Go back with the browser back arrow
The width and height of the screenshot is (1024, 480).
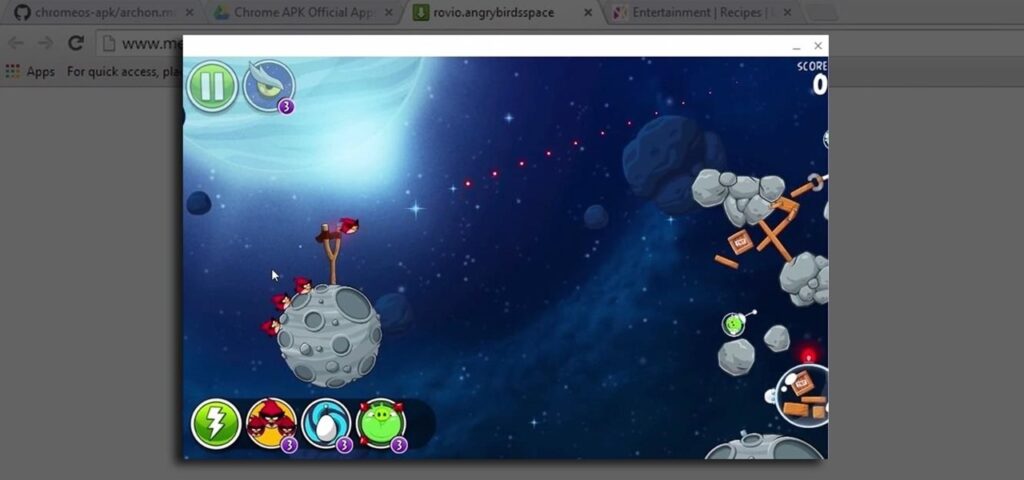tap(16, 43)
